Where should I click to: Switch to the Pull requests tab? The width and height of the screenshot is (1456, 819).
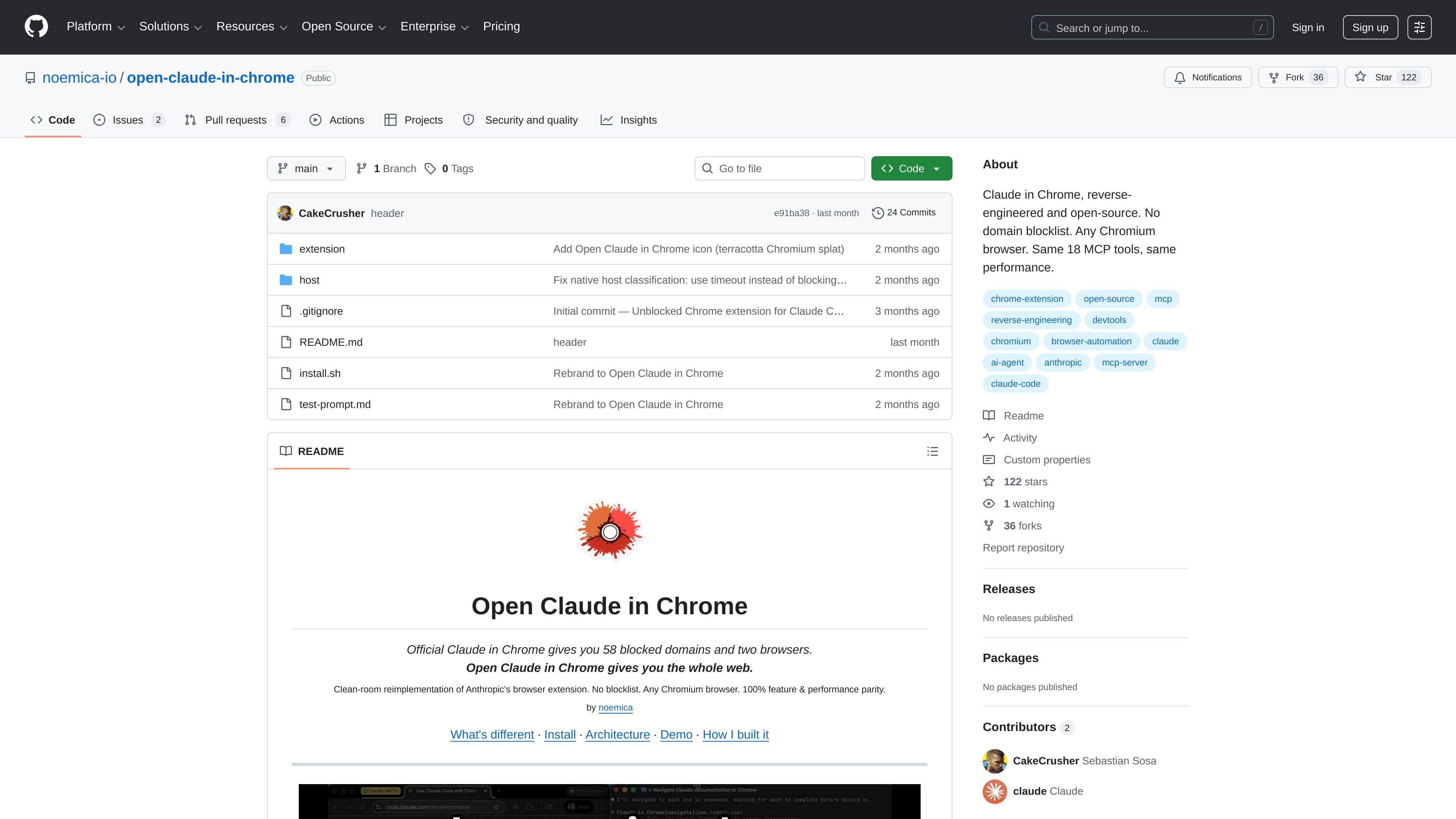click(x=237, y=120)
